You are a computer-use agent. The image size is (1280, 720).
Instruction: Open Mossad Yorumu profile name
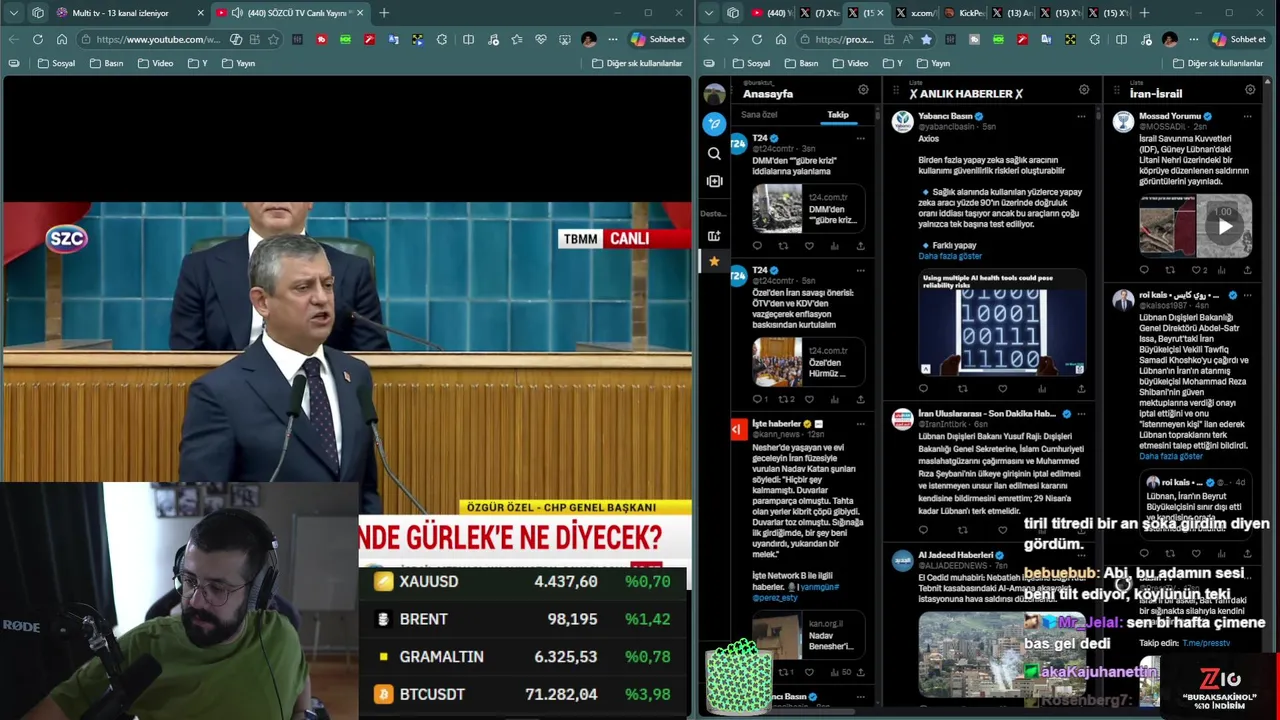[x=1170, y=116]
